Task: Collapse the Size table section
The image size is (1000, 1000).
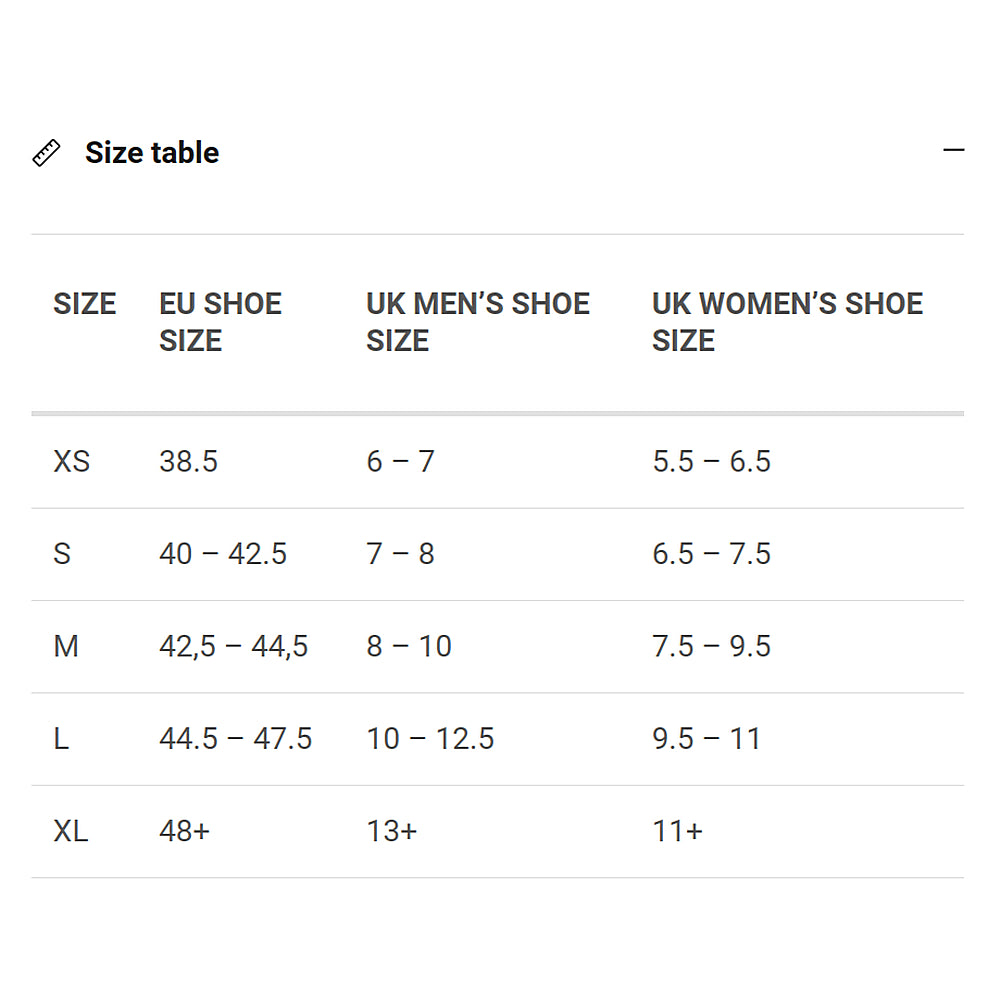Action: 953,151
